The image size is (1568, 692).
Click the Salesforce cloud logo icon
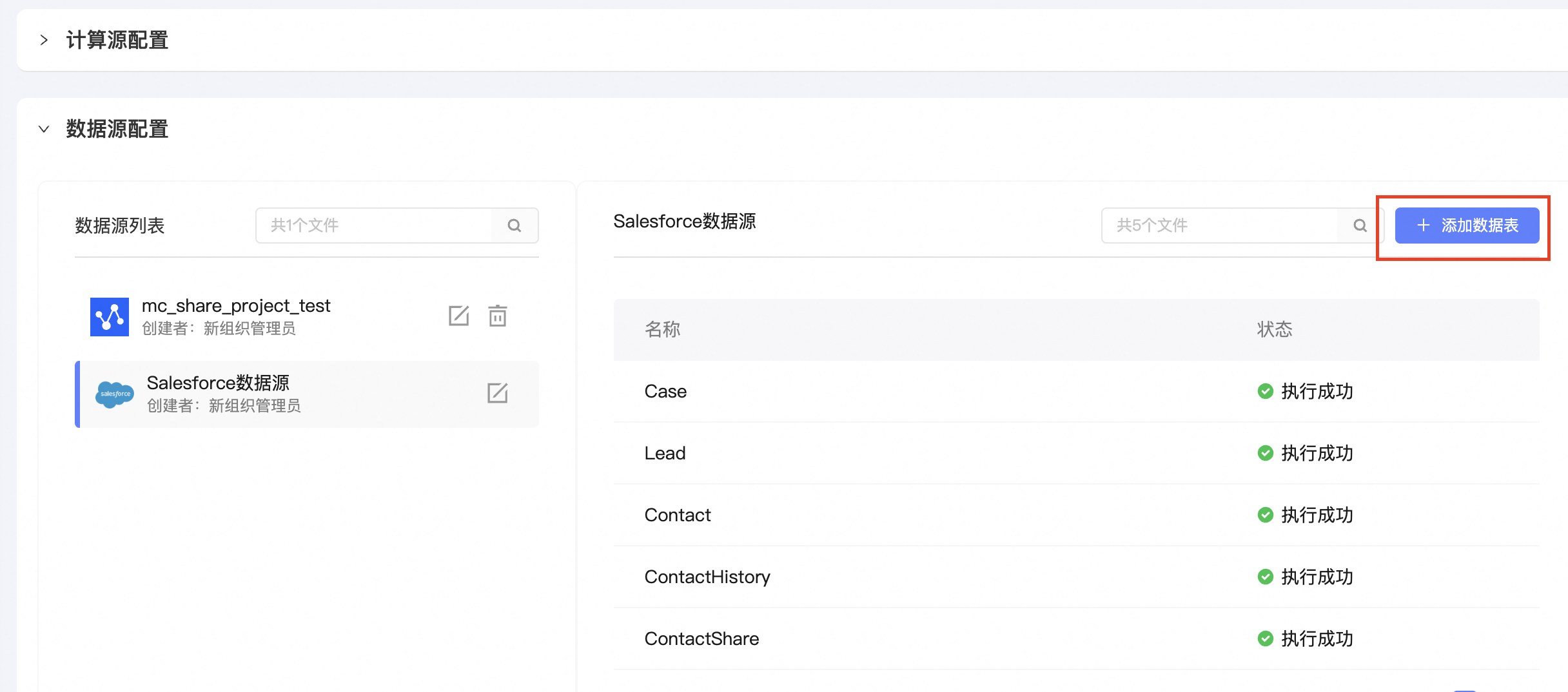(115, 394)
